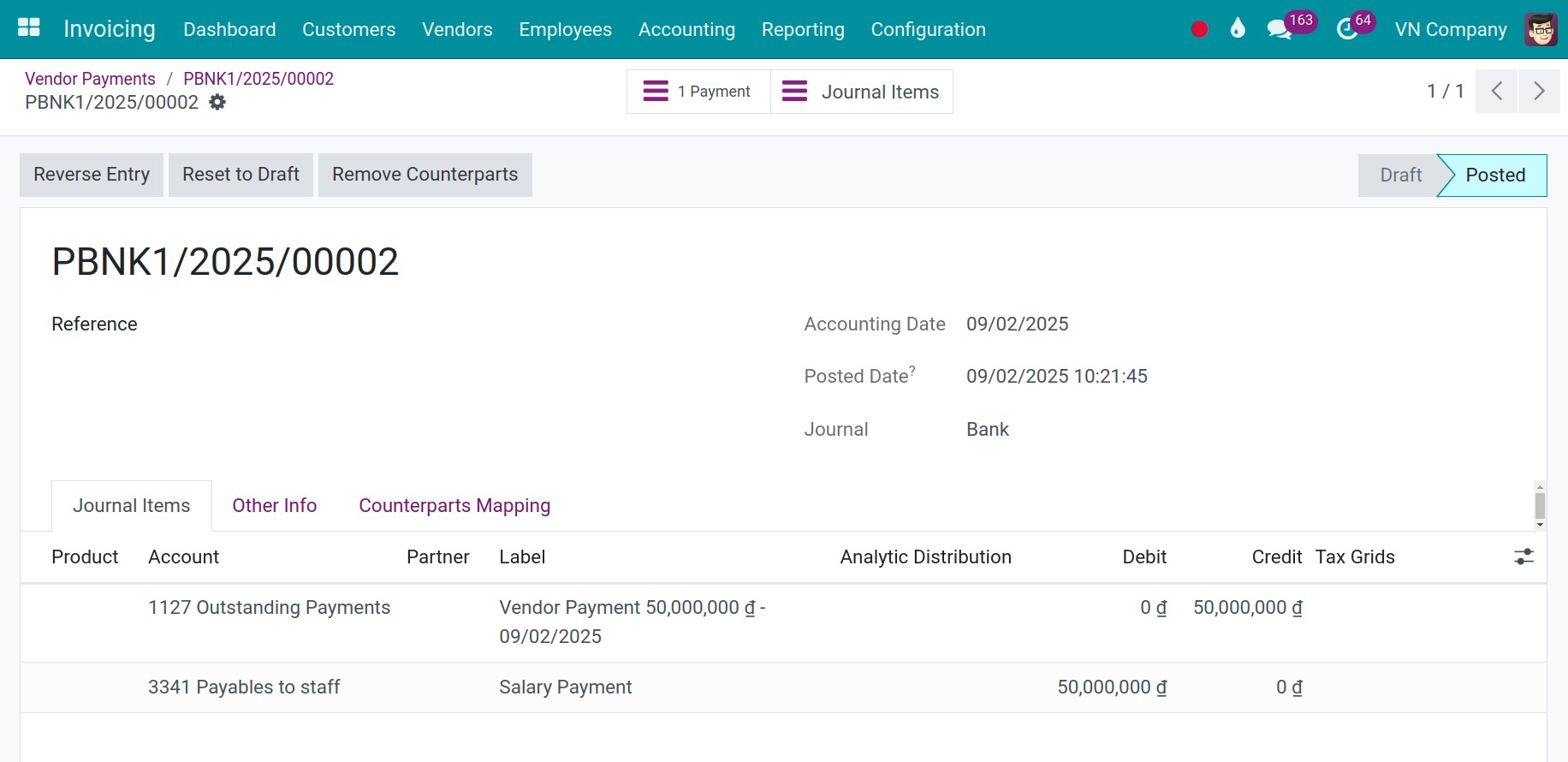This screenshot has width=1568, height=762.
Task: Click the 1 / 1 pager counter
Action: [1445, 91]
